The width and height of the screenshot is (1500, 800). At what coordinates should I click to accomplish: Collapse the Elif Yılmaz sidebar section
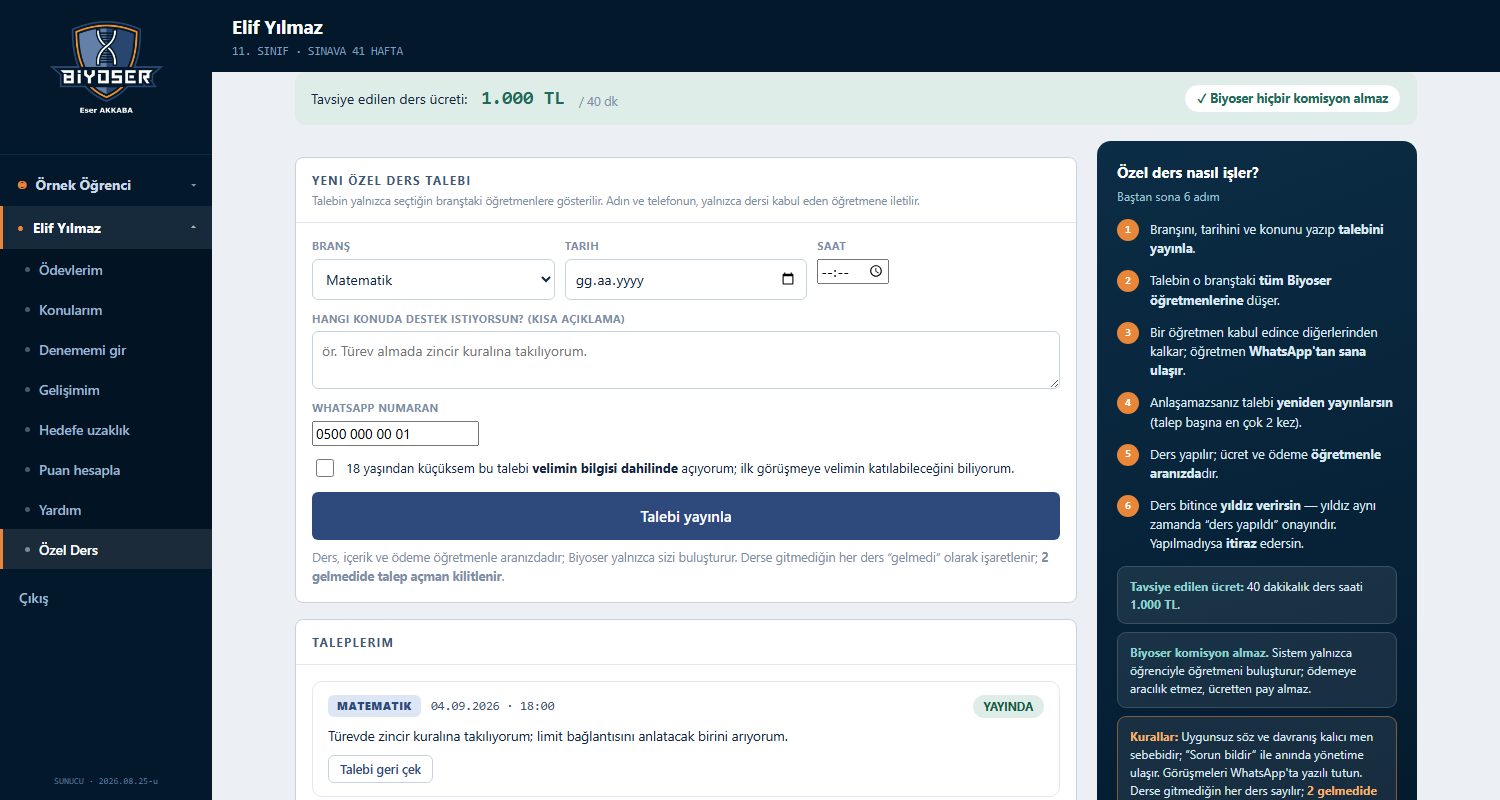coord(106,228)
